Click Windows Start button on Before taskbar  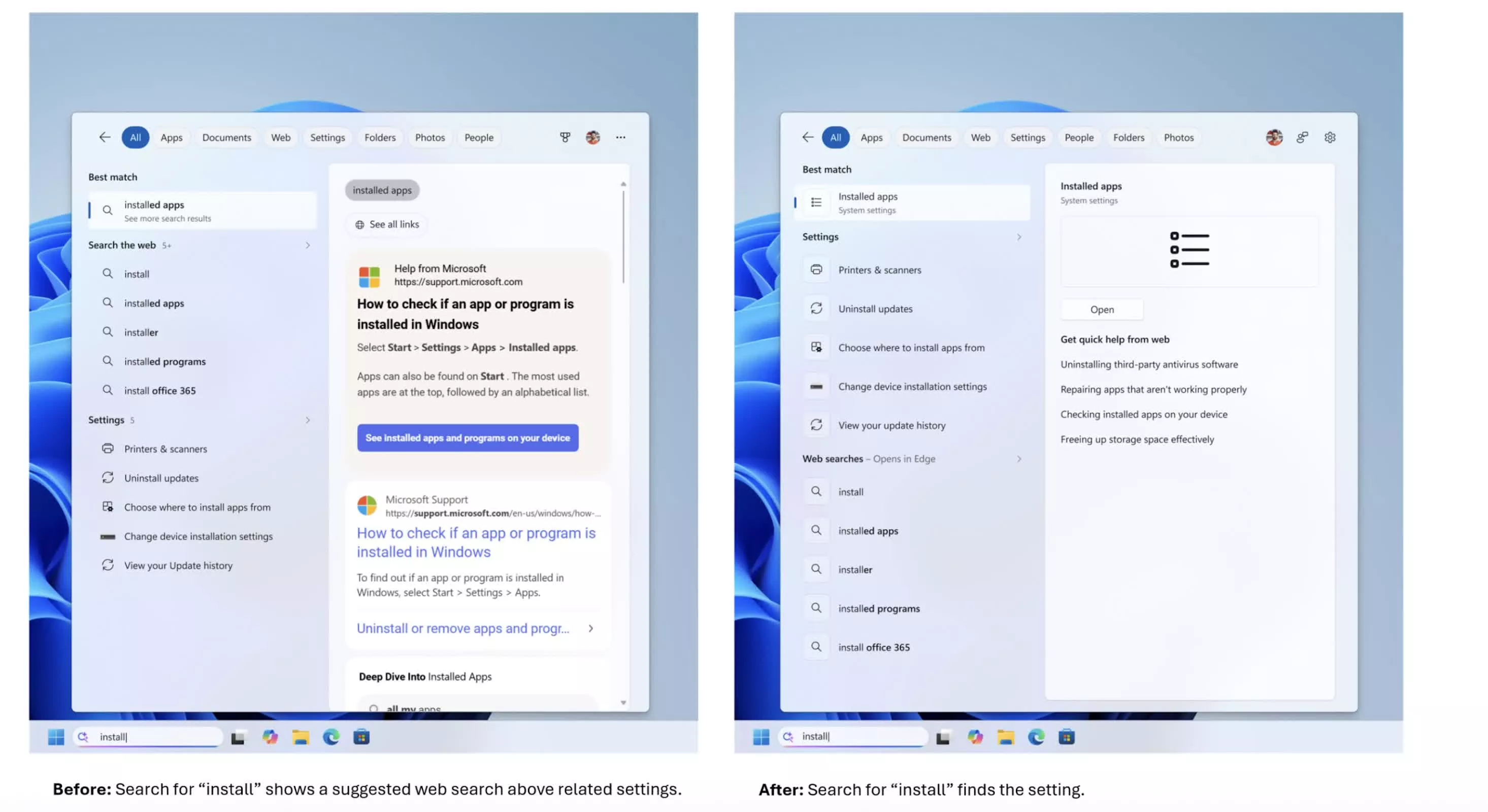tap(56, 737)
